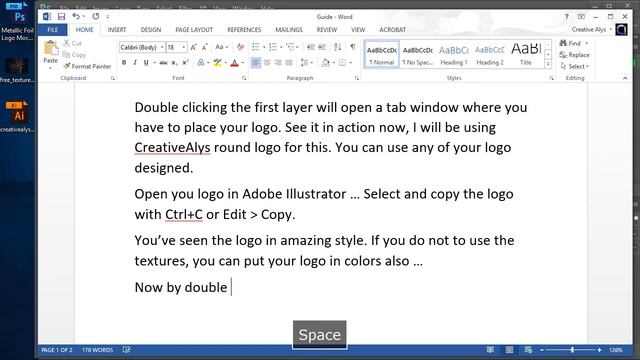Switch to the REVIEW tab
The height and width of the screenshot is (360, 640).
[327, 30]
